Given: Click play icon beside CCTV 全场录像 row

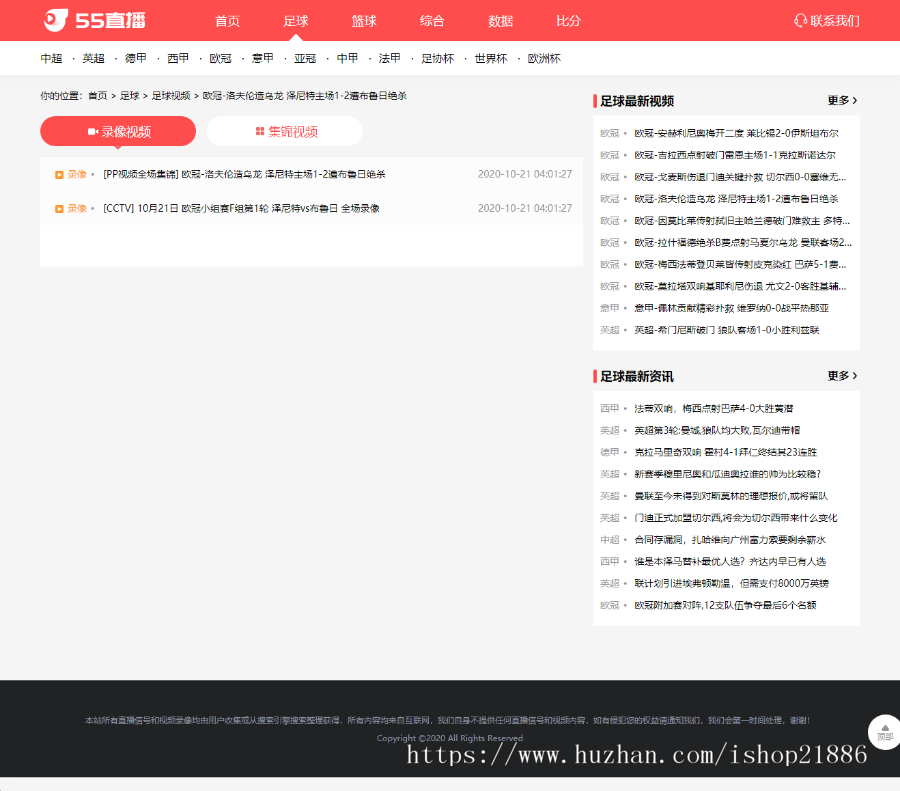Looking at the screenshot, I should click(x=59, y=209).
